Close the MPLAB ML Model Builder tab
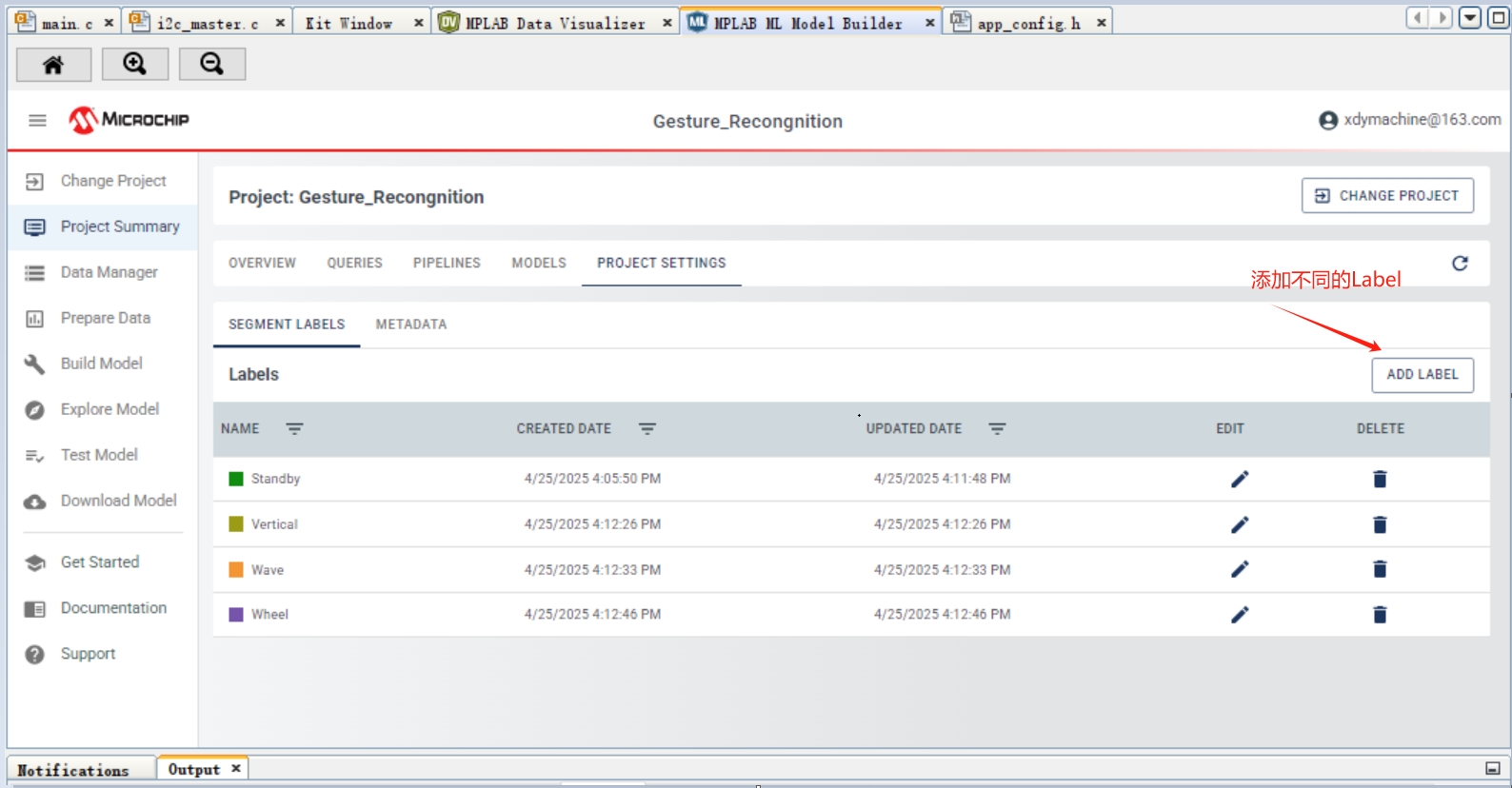 click(930, 23)
